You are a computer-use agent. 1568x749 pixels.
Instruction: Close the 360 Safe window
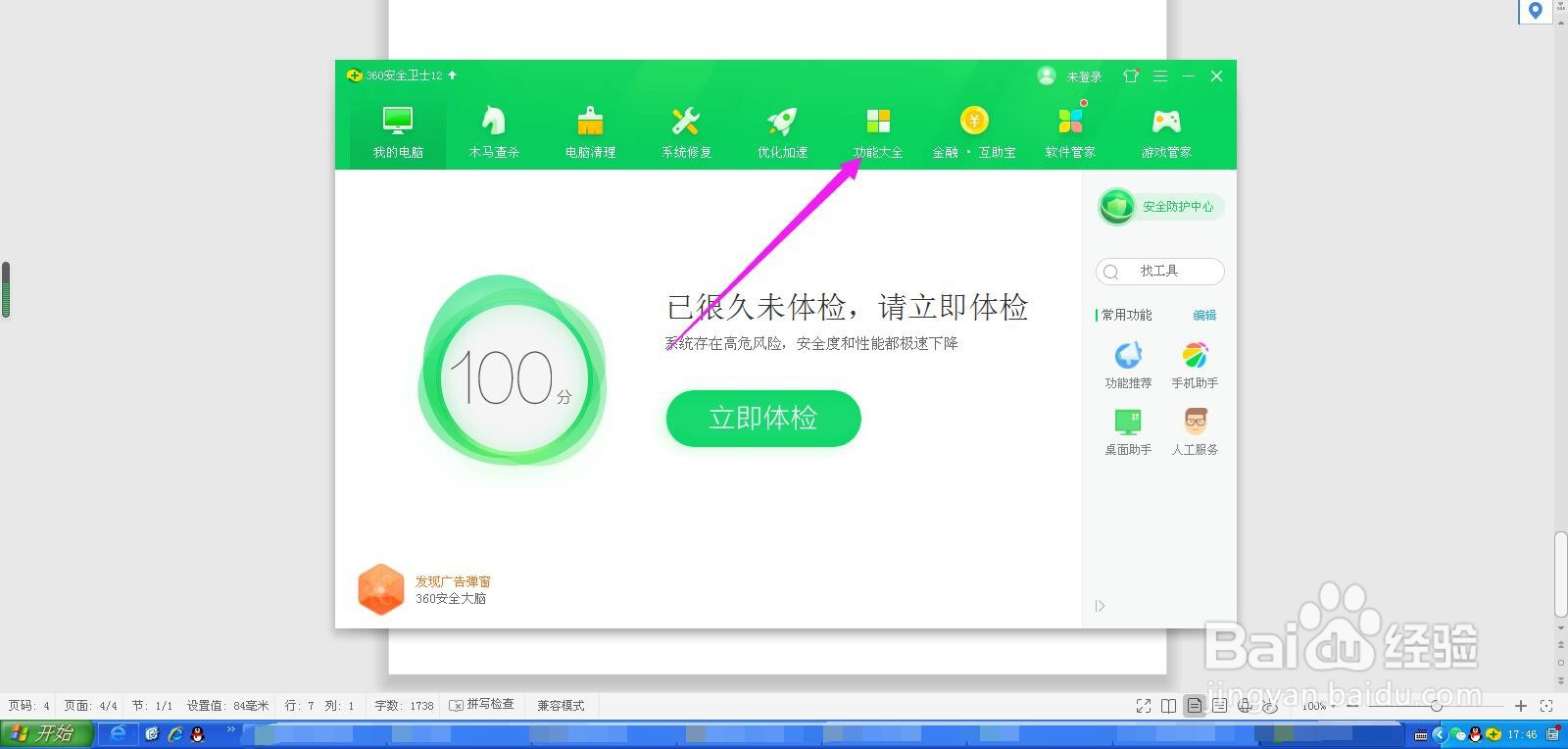coord(1216,75)
